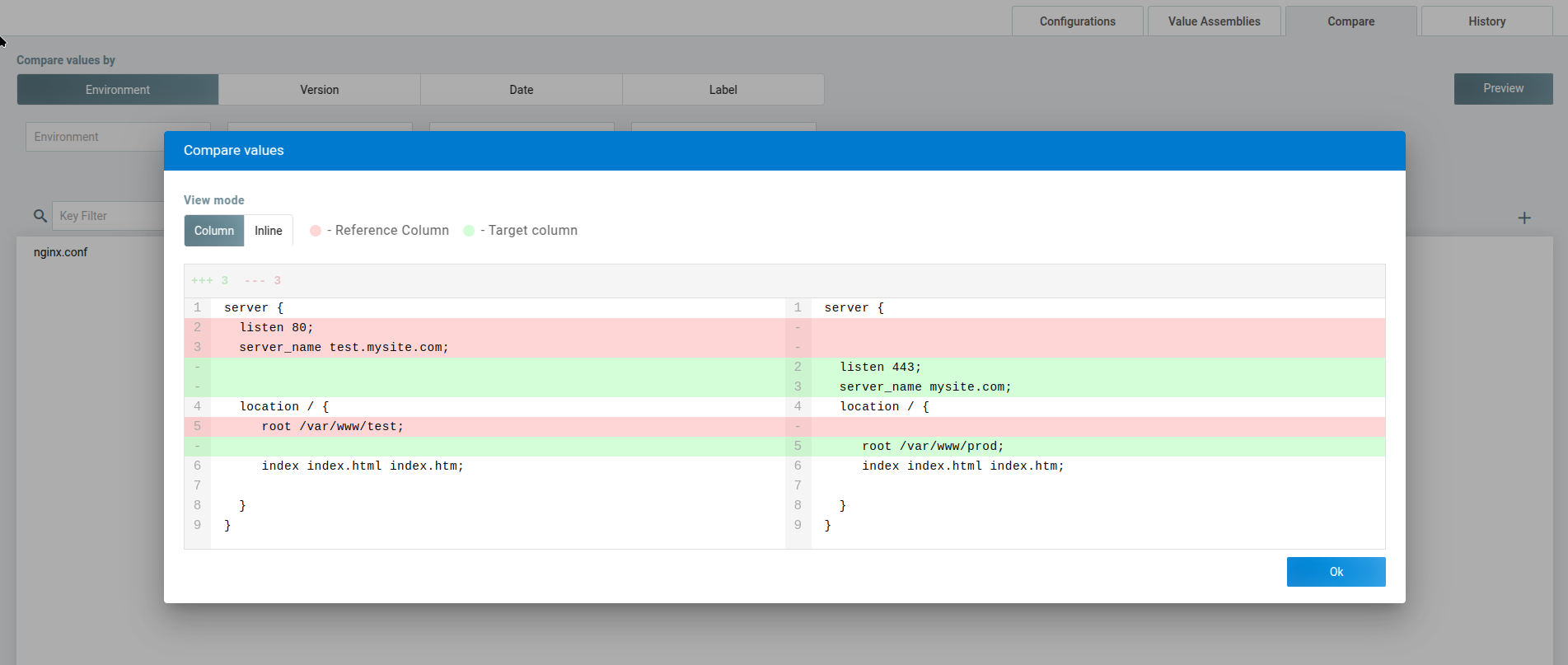Image resolution: width=1568 pixels, height=665 pixels.
Task: Compare values by Label
Action: point(723,90)
